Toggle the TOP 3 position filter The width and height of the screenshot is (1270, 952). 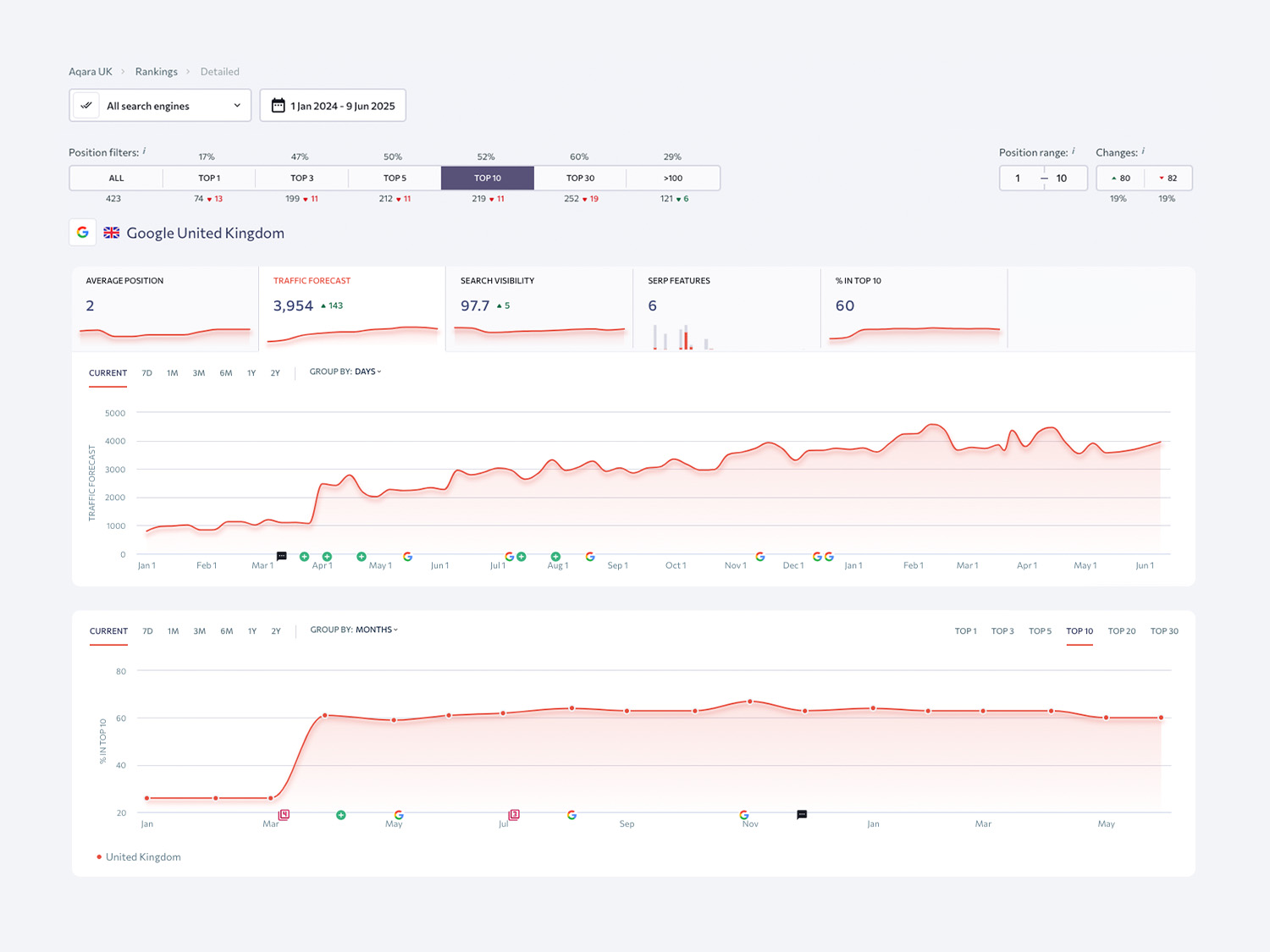point(302,178)
